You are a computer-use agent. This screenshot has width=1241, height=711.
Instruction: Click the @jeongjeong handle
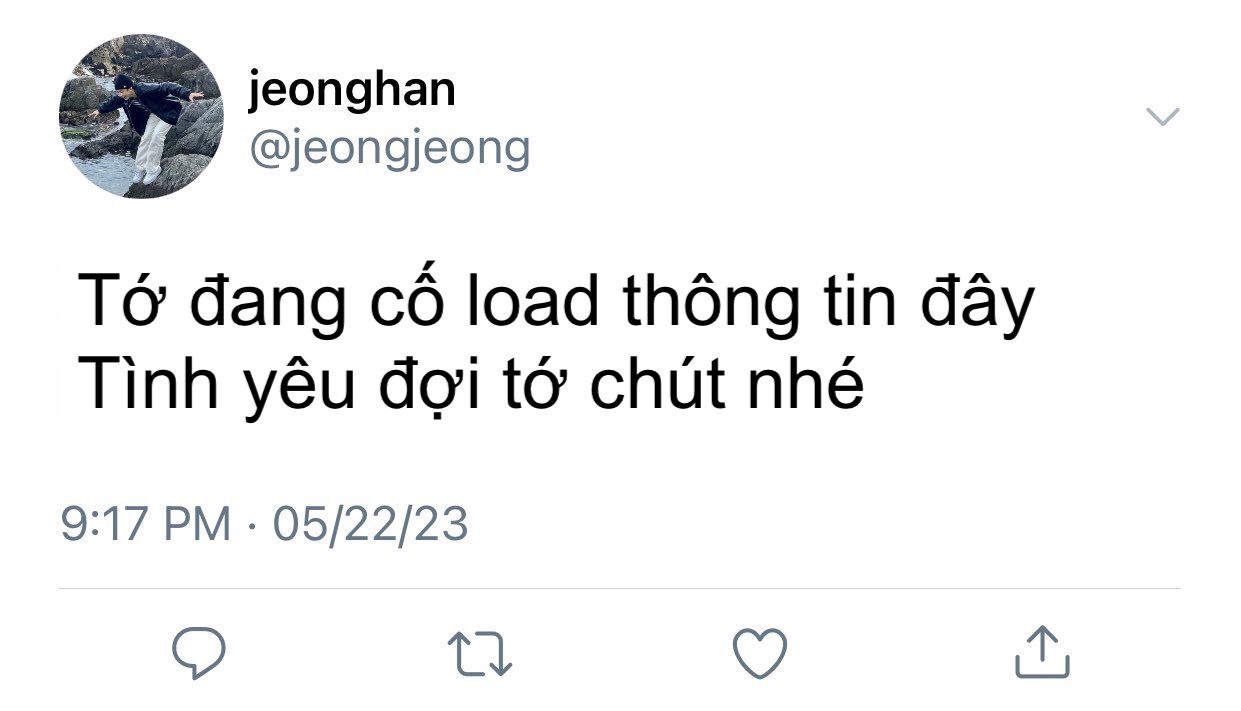tap(388, 149)
